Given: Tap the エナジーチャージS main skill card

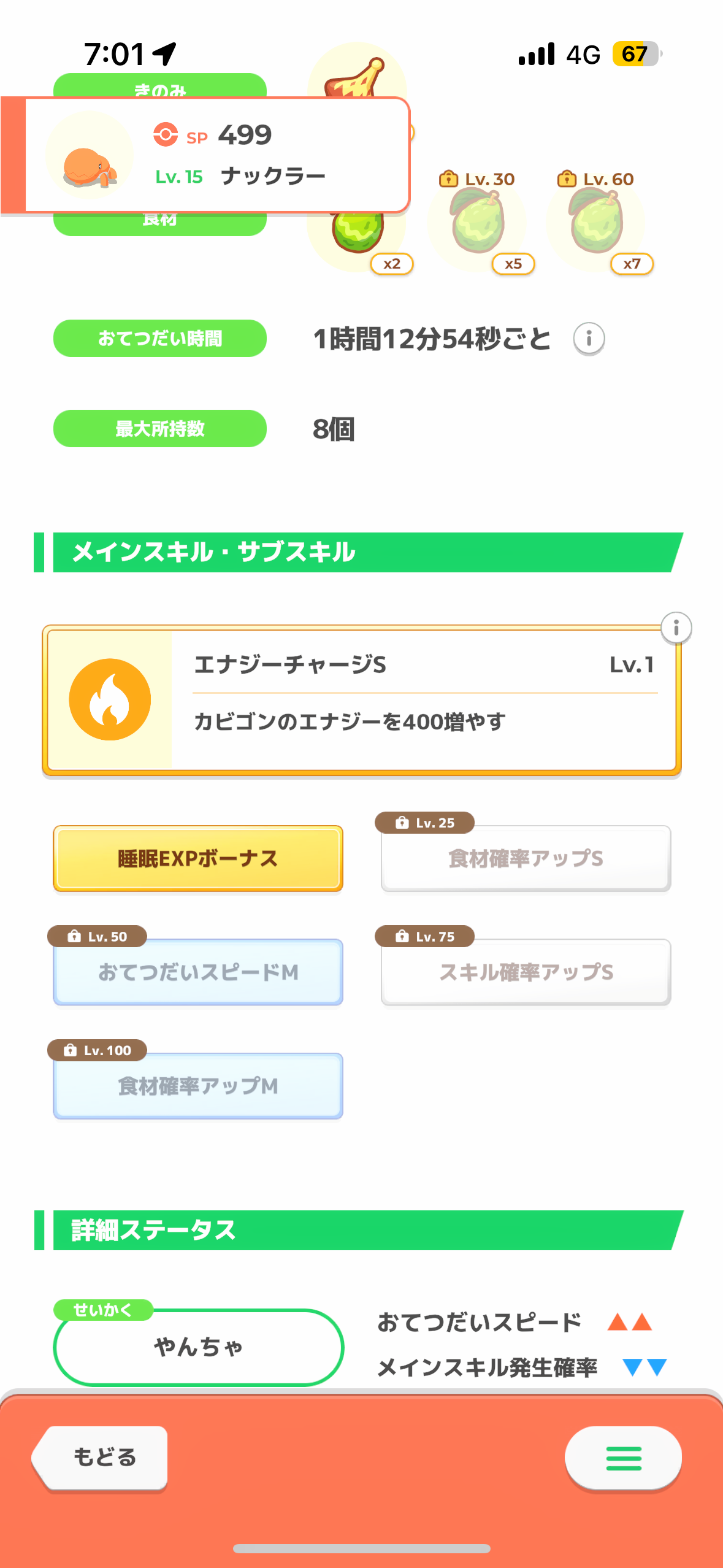Looking at the screenshot, I should coord(423,699).
